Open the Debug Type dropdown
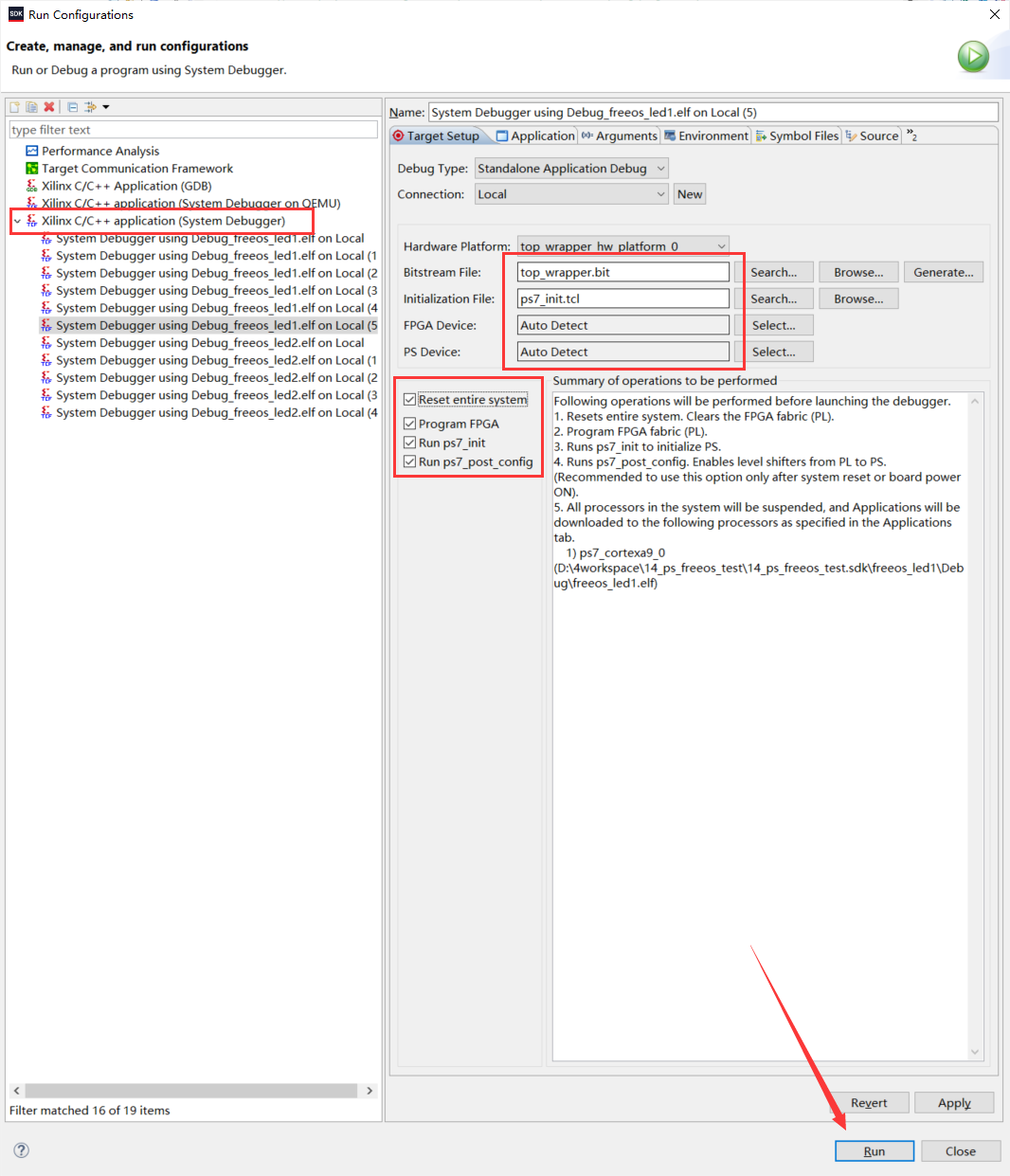 tap(571, 169)
